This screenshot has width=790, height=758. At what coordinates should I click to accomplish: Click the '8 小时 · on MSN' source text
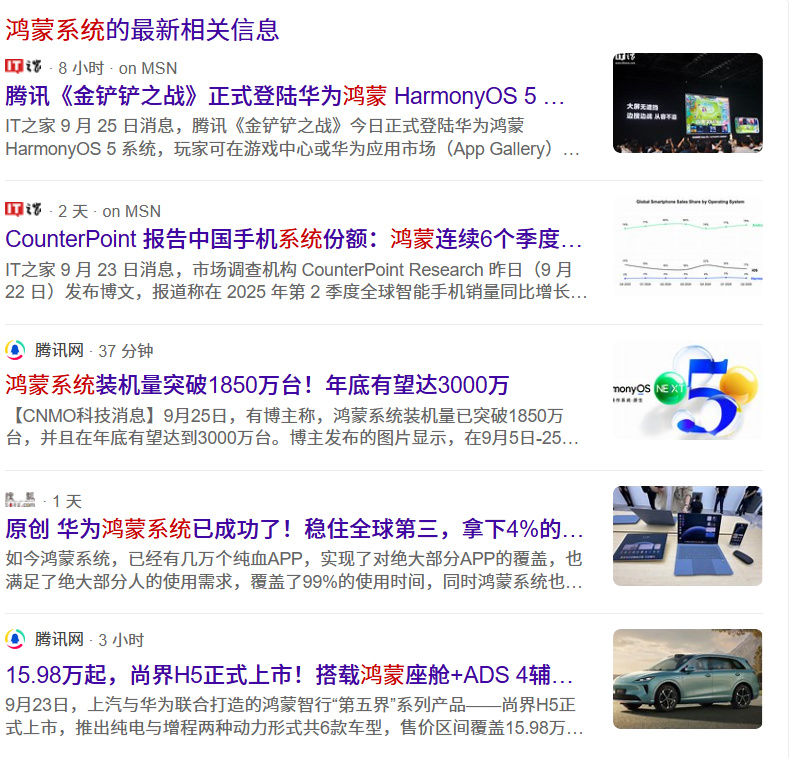(118, 68)
